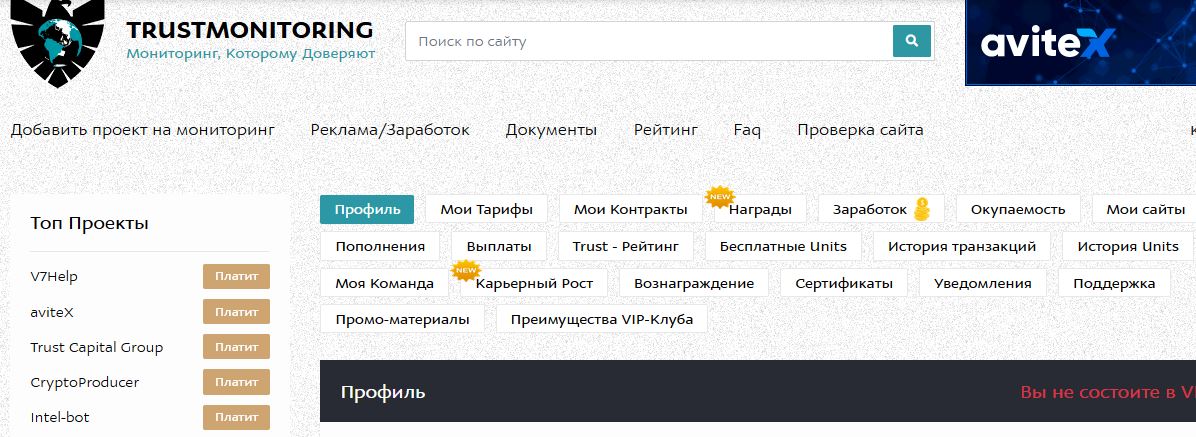Click the Платит button next to V7Help
1196x437 pixels.
(236, 277)
